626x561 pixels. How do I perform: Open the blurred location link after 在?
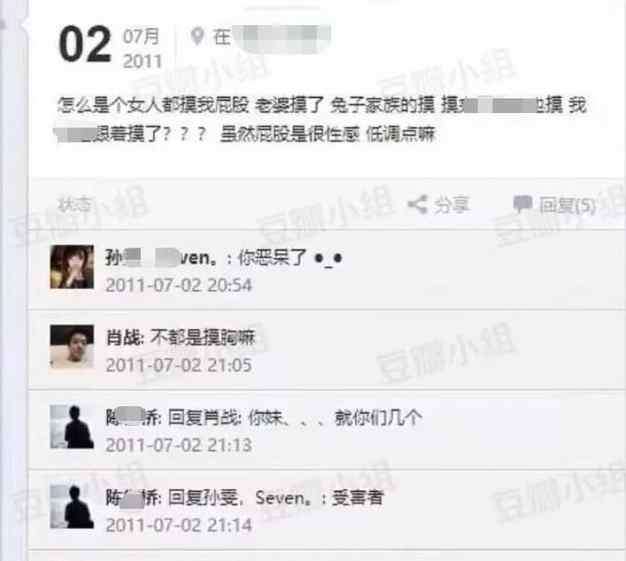coord(282,38)
